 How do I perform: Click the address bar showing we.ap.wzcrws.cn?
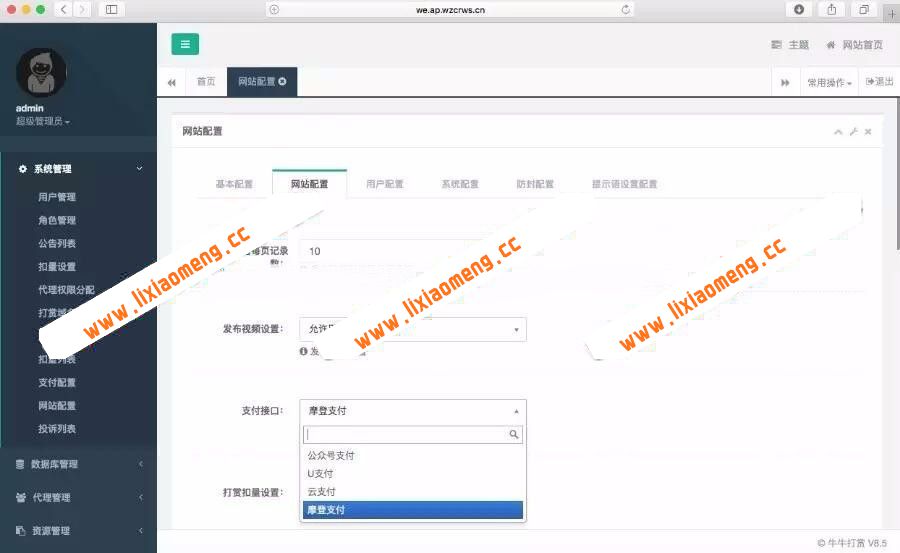[450, 10]
